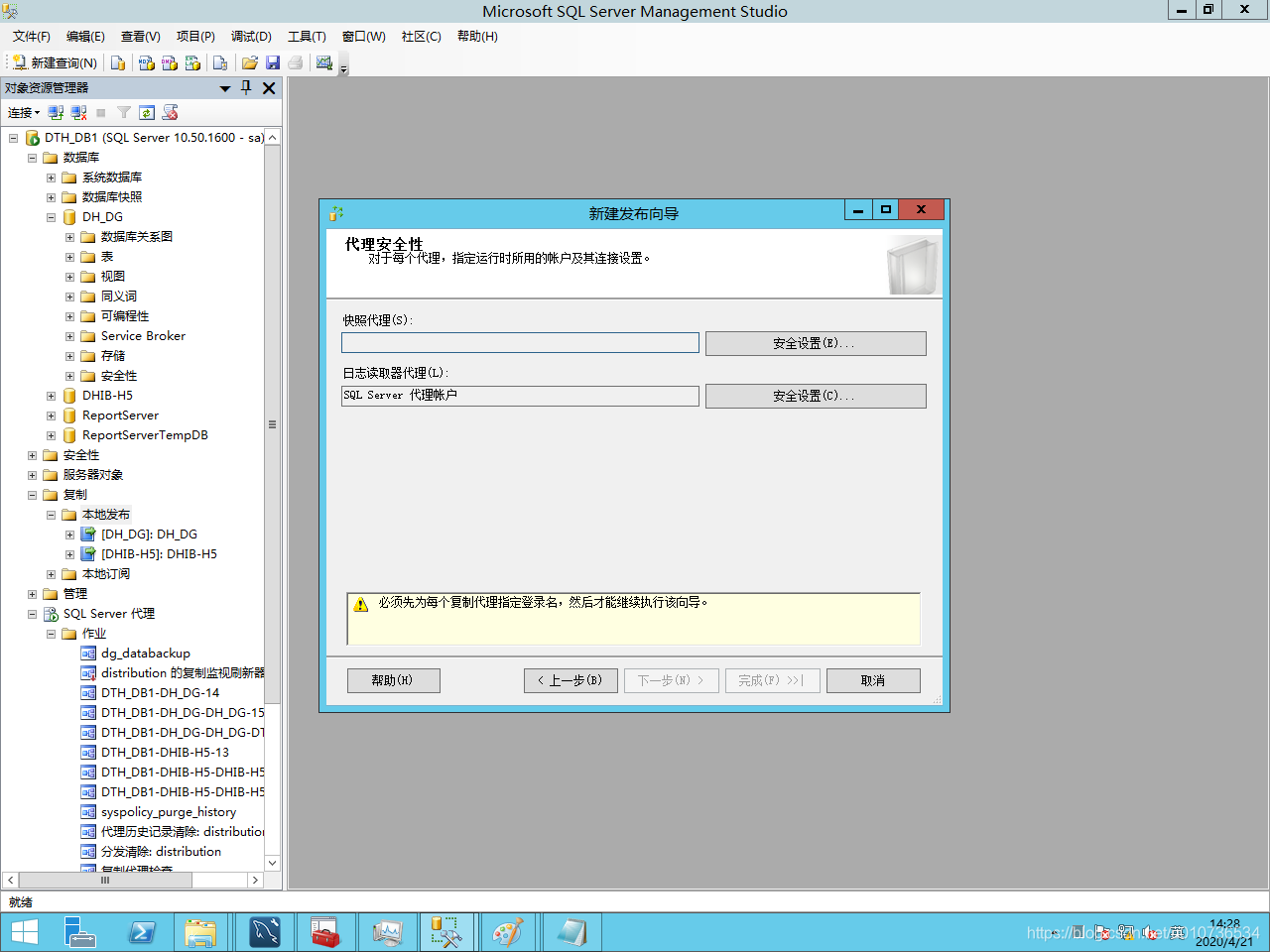Open Server Manager from the taskbar
This screenshot has width=1270, height=952.
click(x=80, y=932)
